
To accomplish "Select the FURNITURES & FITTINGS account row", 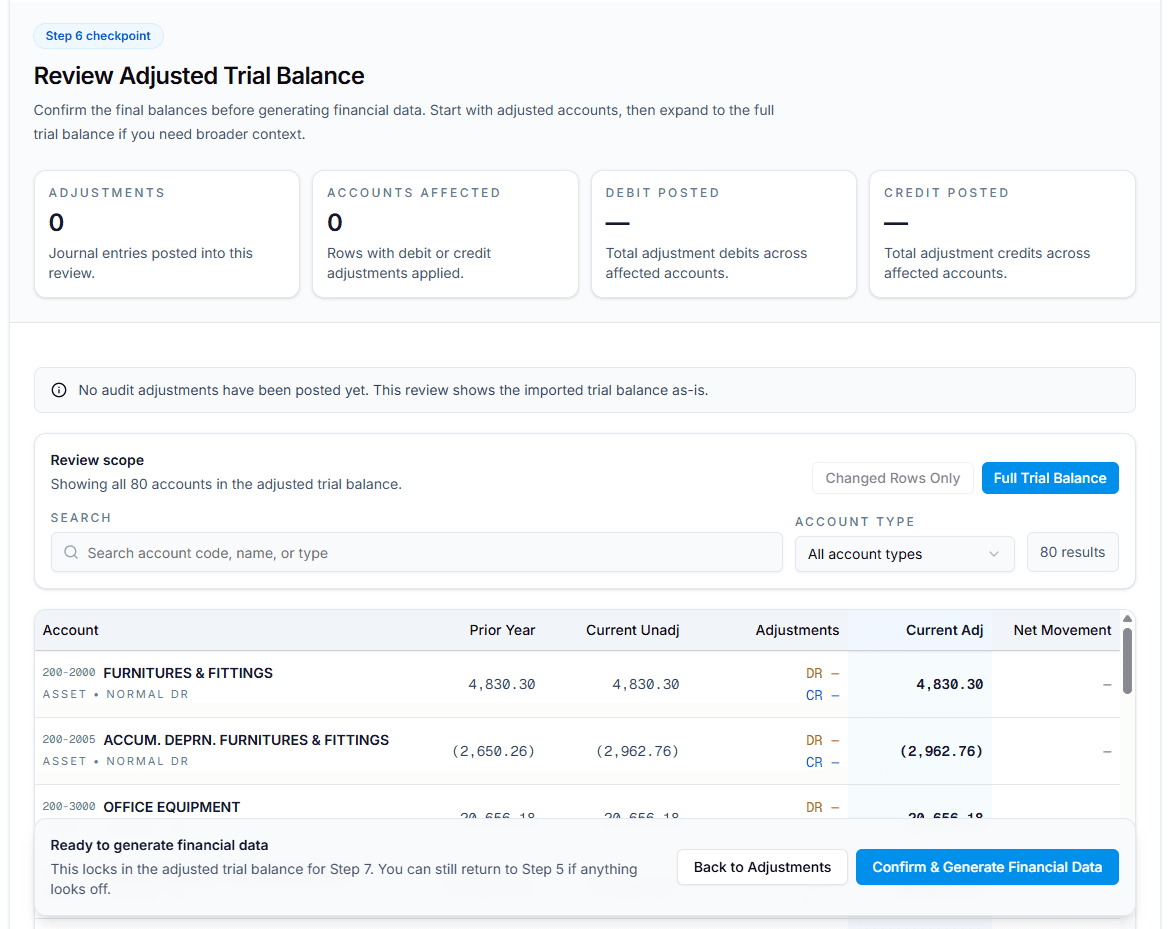I will coord(577,684).
